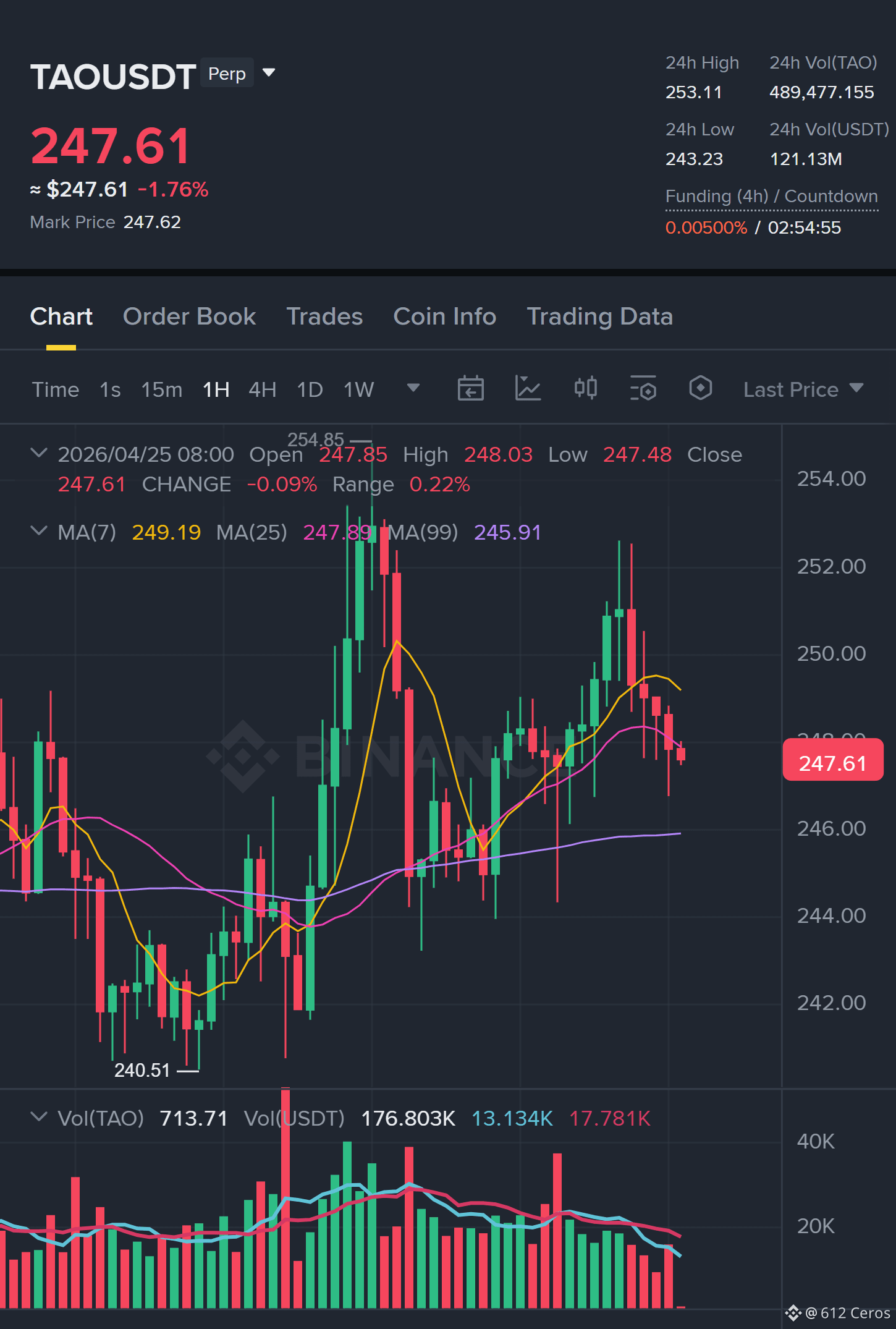896x1329 pixels.
Task: Select the 4H interval
Action: point(262,389)
